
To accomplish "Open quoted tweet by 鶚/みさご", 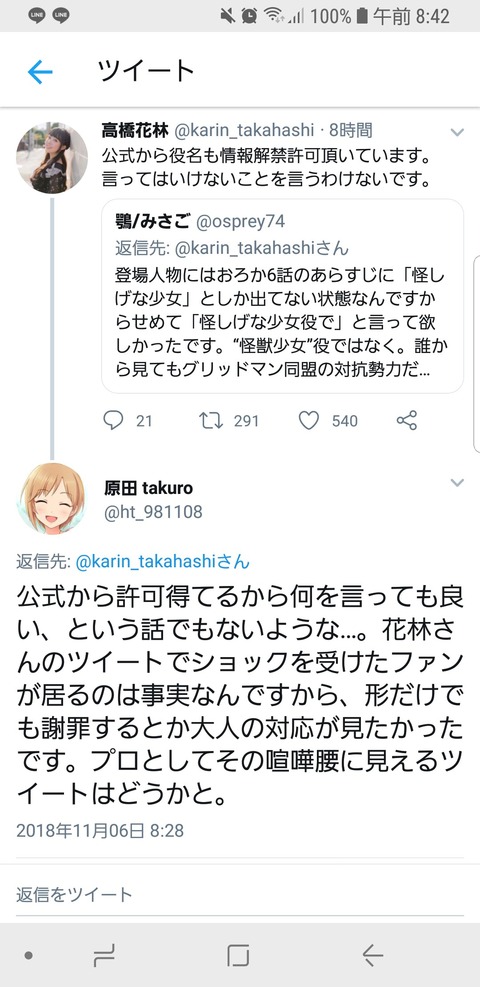I will coord(282,296).
